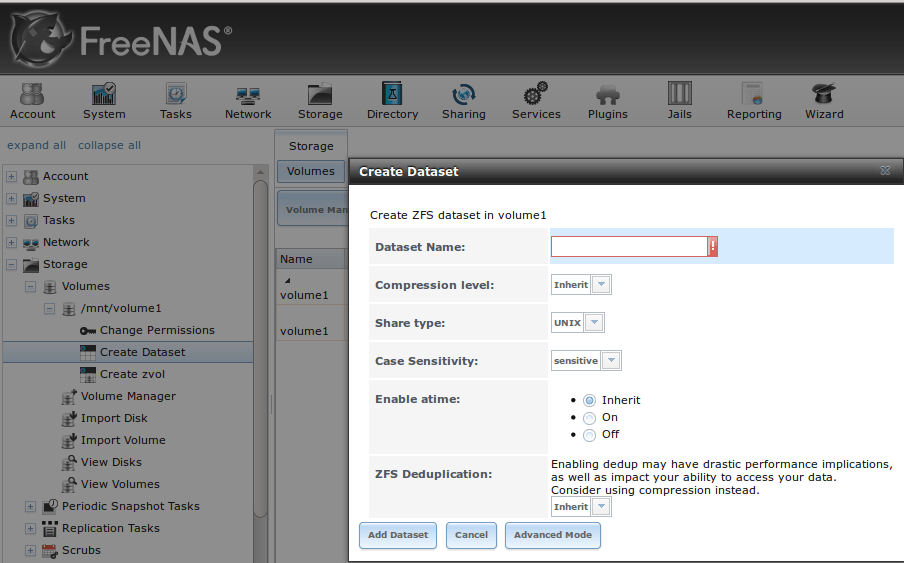Screen dimensions: 904x563
Task: Collapse the Volumes tree node
Action: (31, 286)
